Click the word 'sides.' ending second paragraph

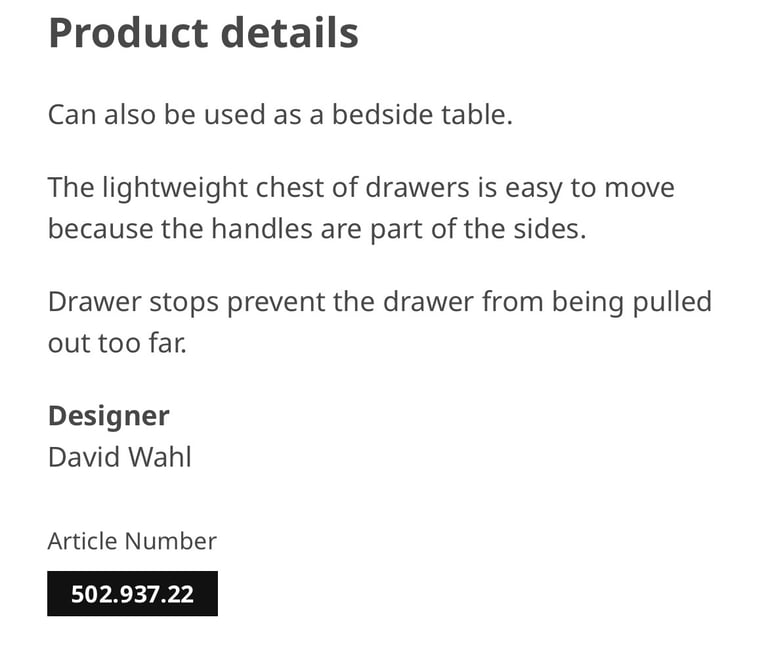[550, 229]
